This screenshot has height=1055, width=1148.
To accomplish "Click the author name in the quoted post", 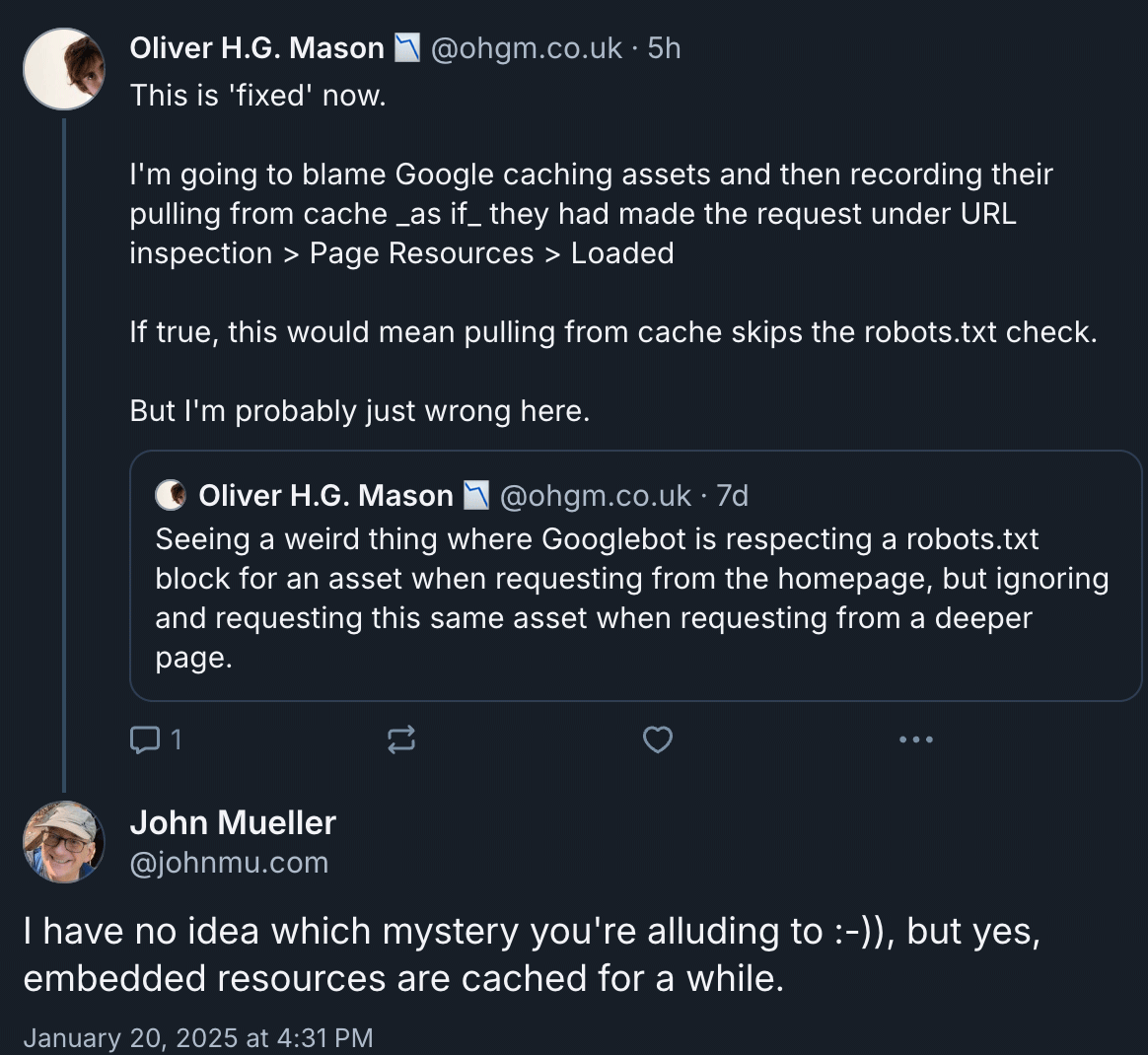I will tap(325, 495).
